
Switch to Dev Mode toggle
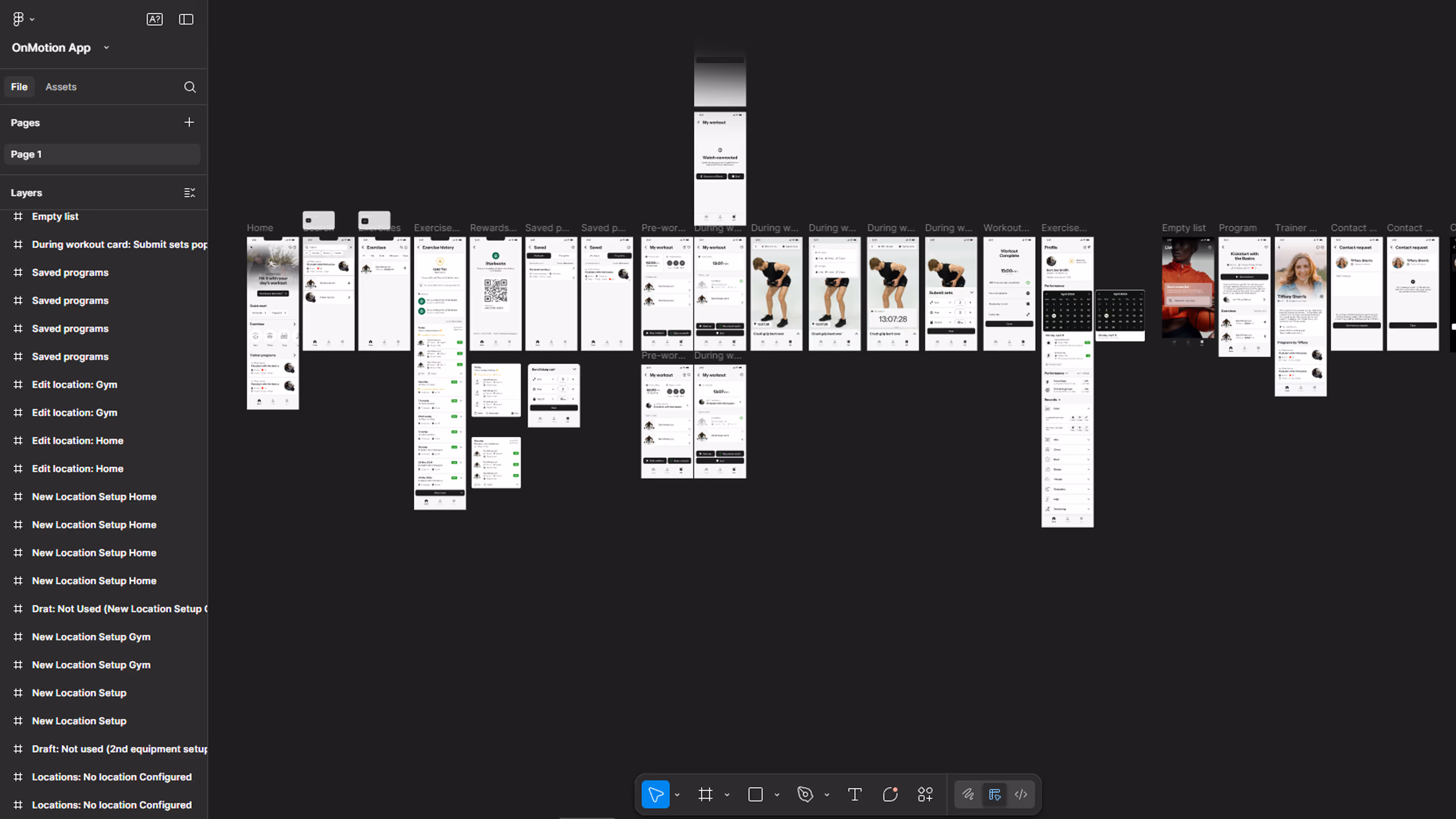point(1021,794)
